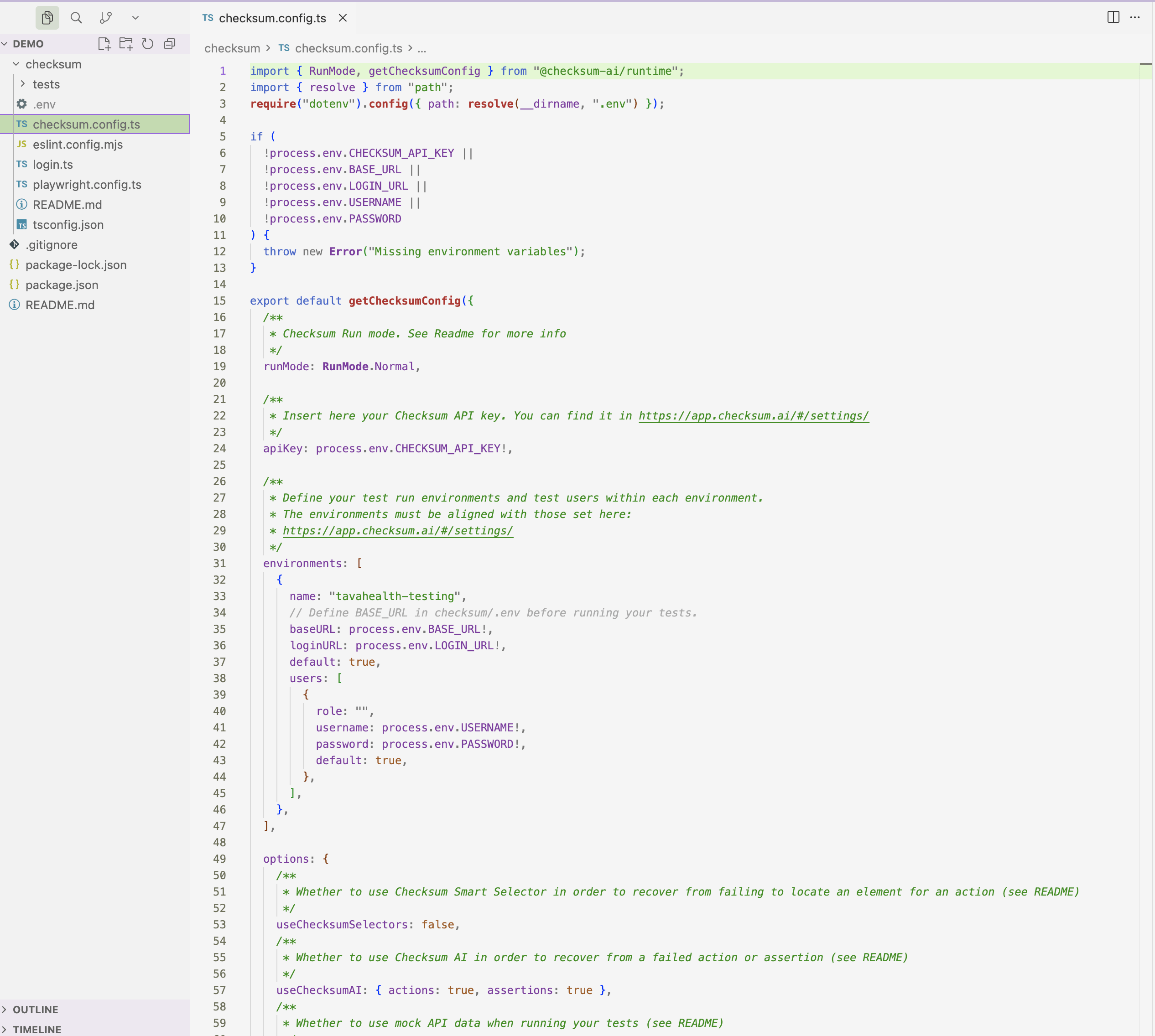Click the "Missing environment variables" error string
The width and height of the screenshot is (1155, 1036).
tap(470, 252)
